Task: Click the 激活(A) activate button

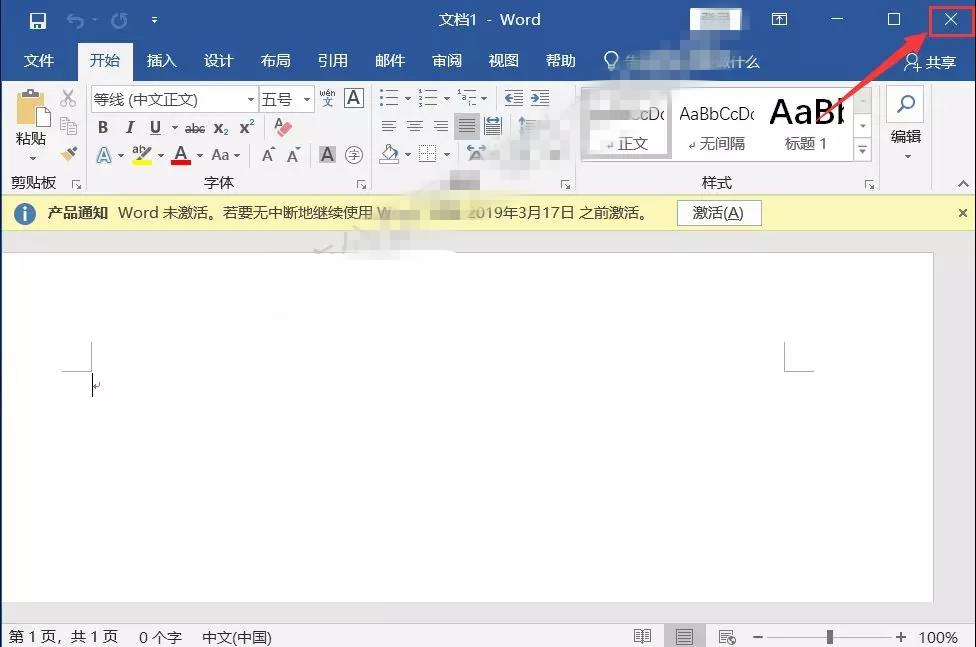Action: click(x=718, y=213)
